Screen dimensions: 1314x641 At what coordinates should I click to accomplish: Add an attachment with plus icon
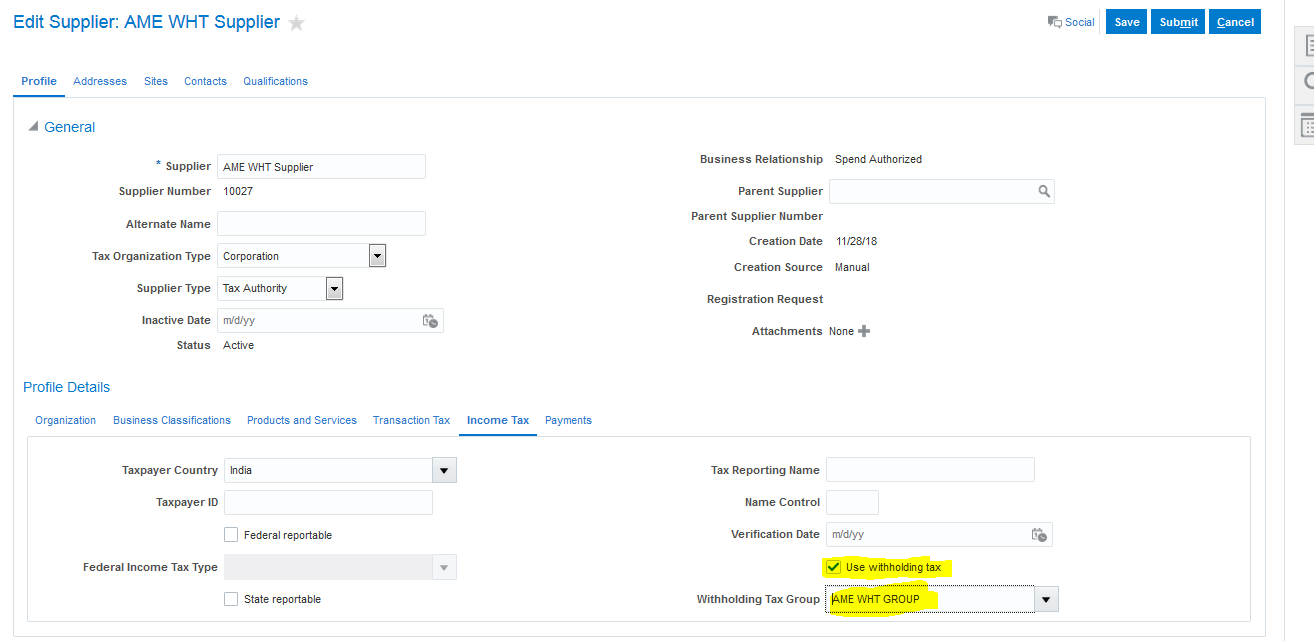[864, 331]
